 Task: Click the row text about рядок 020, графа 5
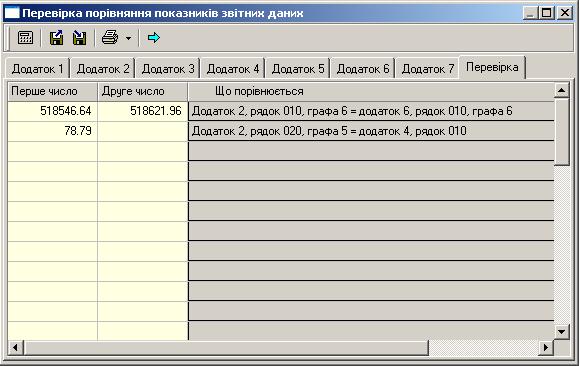click(x=371, y=131)
